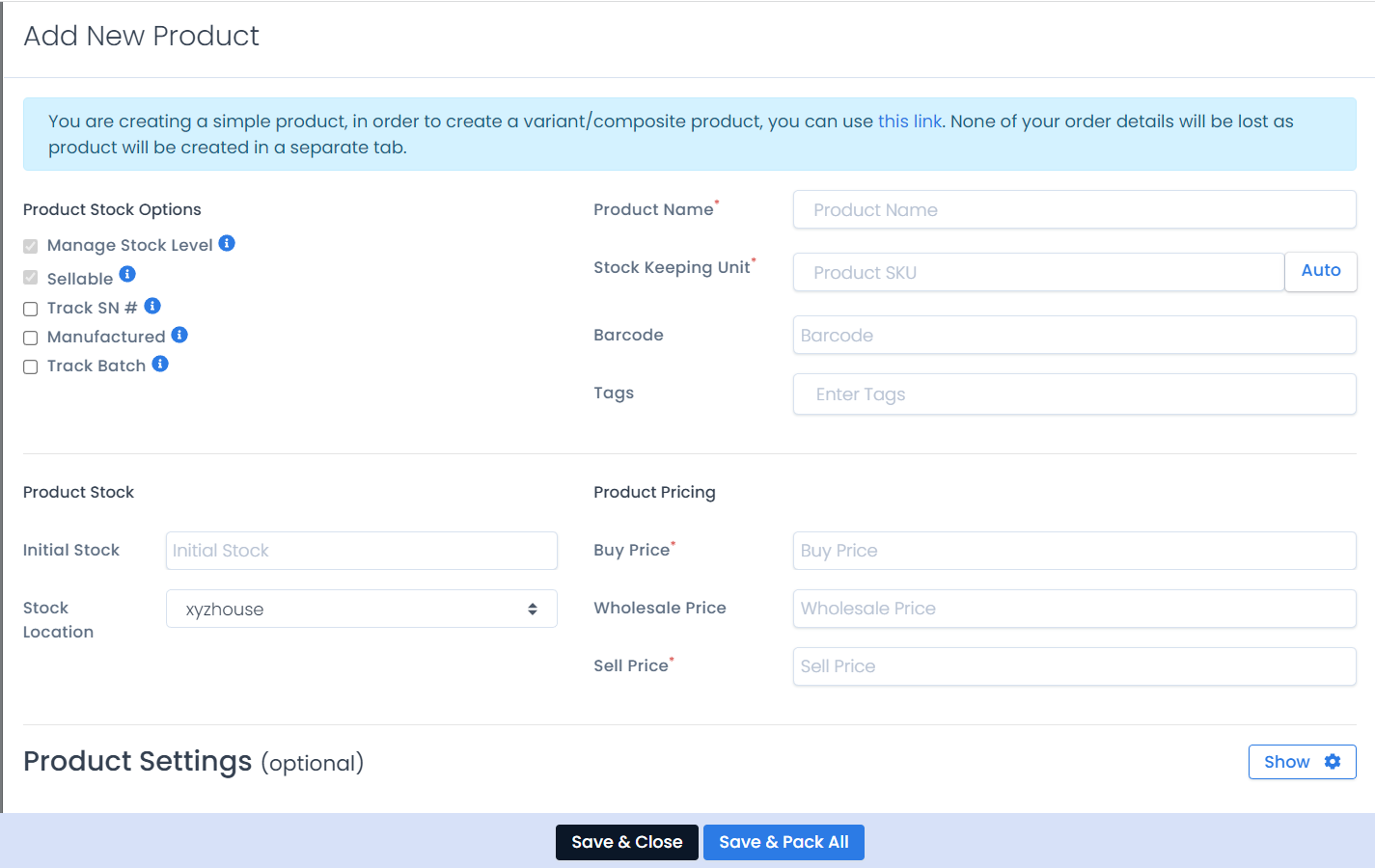Screen dimensions: 1375x868
Task: Focus the Product SKU input field
Action: pos(1038,272)
